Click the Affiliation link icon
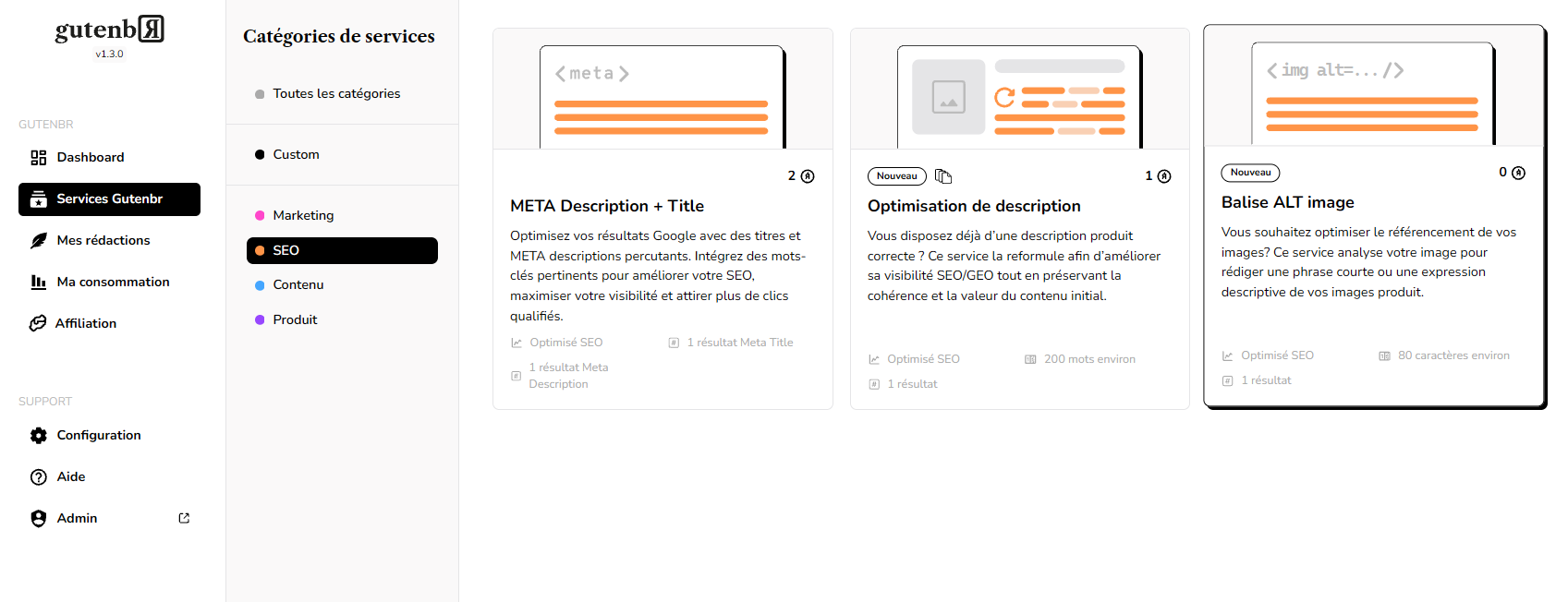The width and height of the screenshot is (1568, 602). [x=38, y=323]
